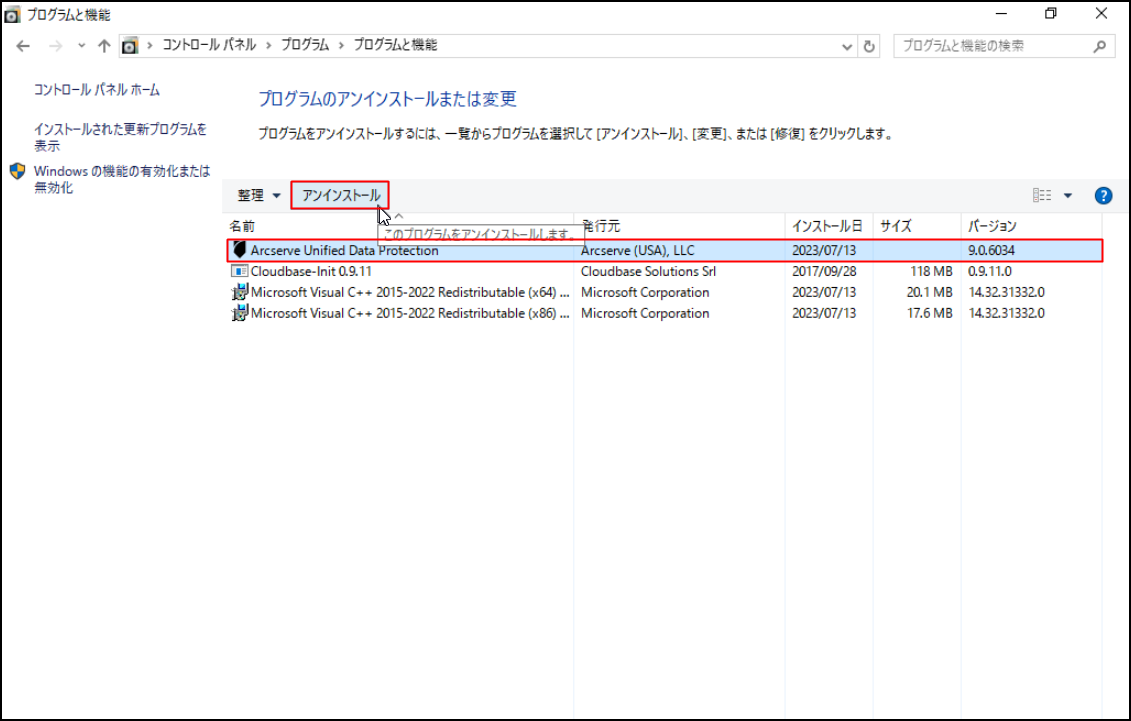The height and width of the screenshot is (721, 1131).
Task: Click size 118 MB cell
Action: [931, 272]
